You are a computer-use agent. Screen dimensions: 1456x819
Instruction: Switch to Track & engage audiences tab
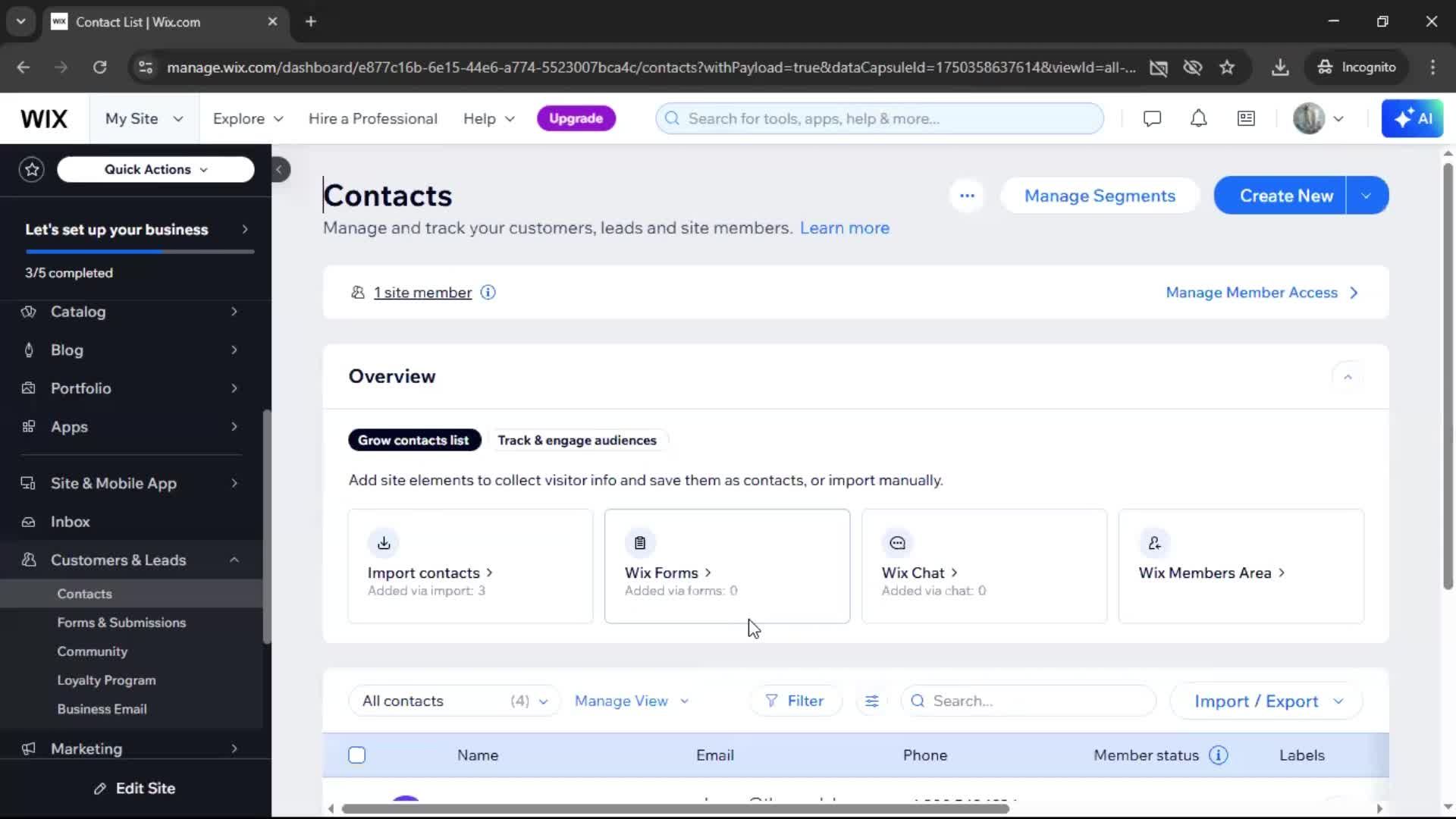tap(577, 441)
